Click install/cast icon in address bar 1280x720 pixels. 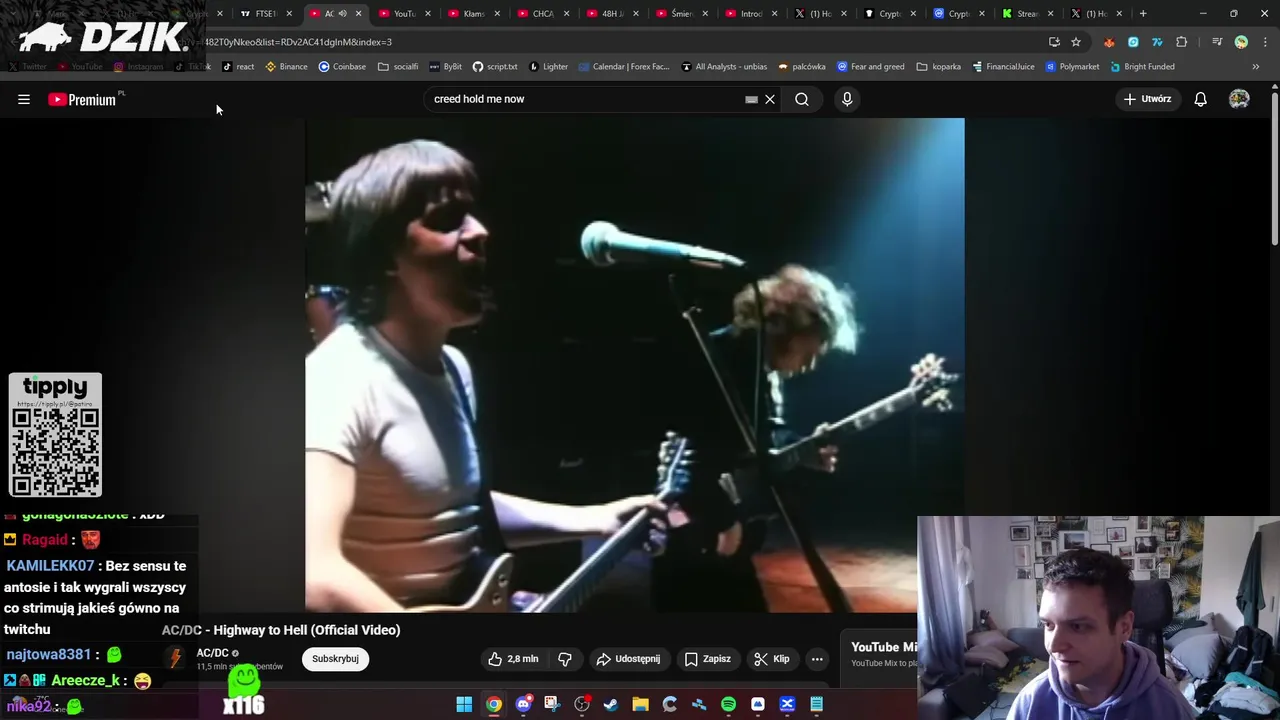(x=1054, y=42)
